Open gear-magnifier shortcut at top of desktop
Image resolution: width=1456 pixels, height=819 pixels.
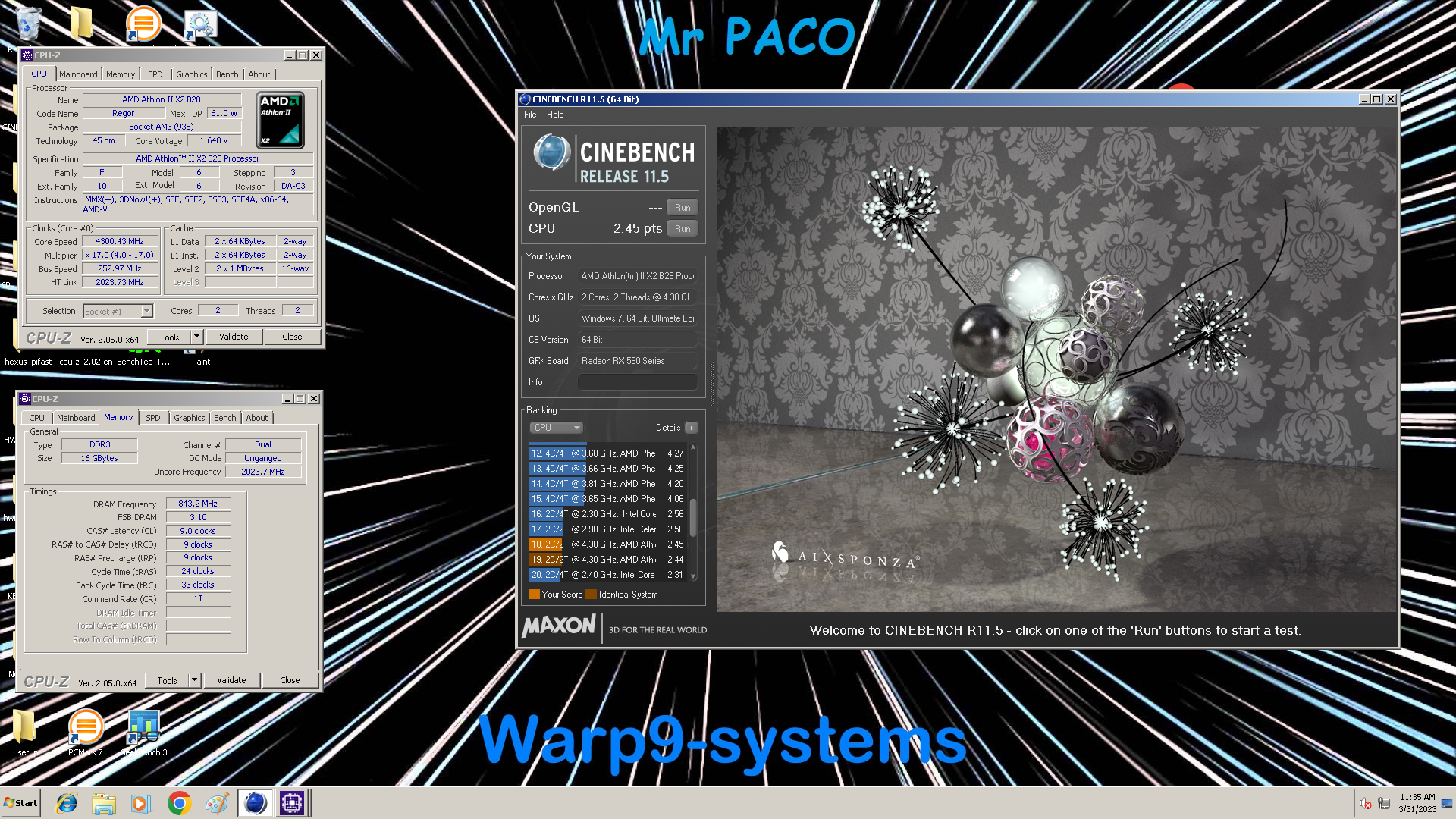(200, 24)
